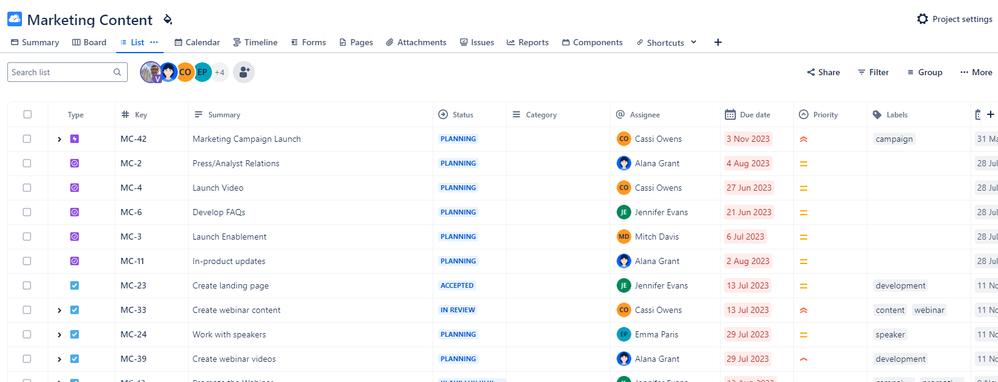Tick the select-all checkbox in header

pos(27,115)
